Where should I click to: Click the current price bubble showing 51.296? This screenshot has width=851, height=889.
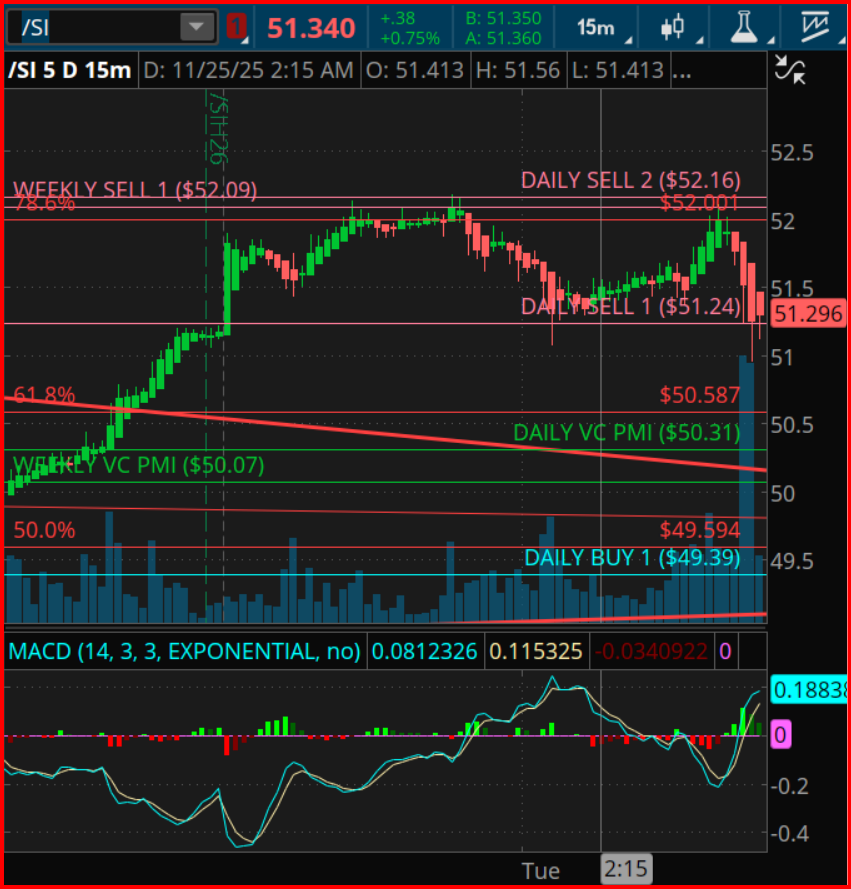tap(808, 314)
